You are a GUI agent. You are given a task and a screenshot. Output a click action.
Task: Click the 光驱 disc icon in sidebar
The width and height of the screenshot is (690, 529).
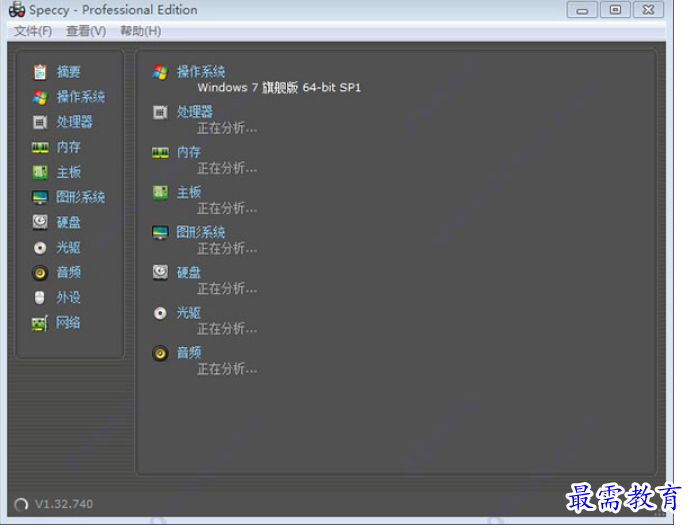pyautogui.click(x=40, y=248)
